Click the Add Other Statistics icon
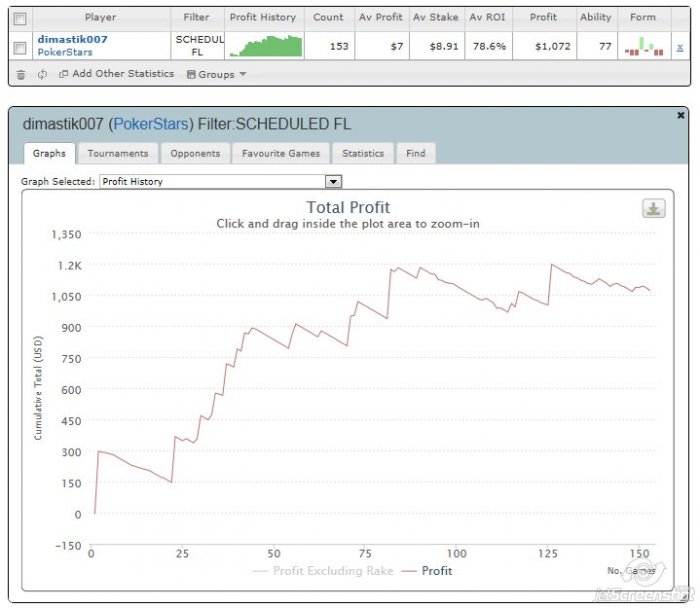Screen dimensions: 700x608 [x=63, y=74]
